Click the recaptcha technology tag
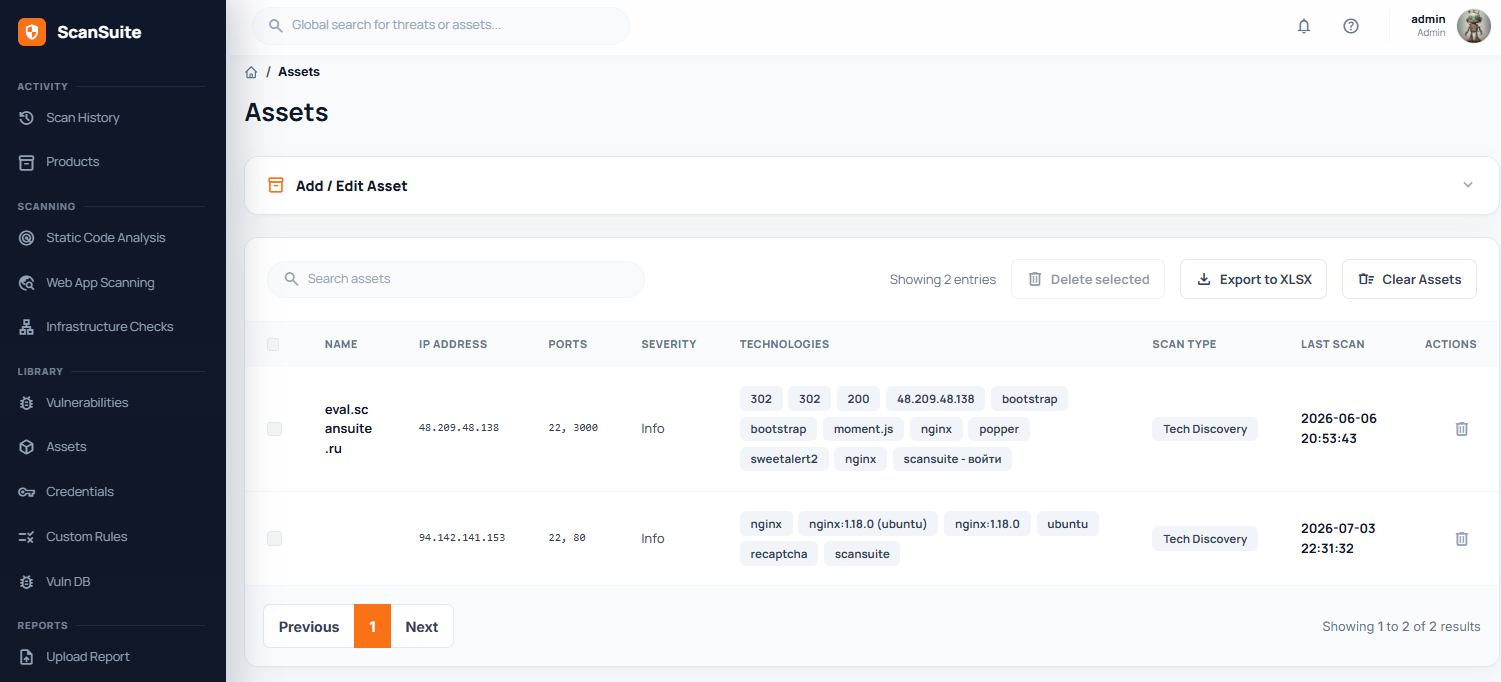Screen dimensions: 1501x682 (779, 554)
